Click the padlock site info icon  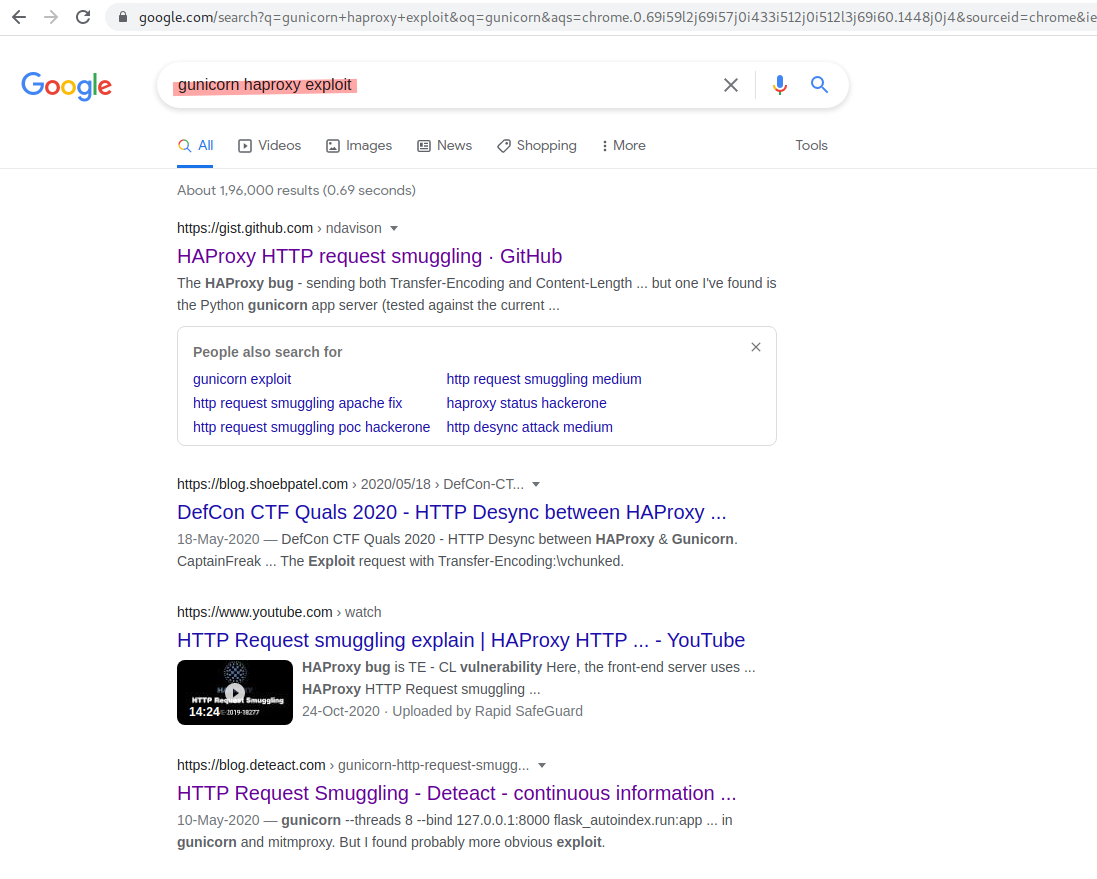(123, 17)
